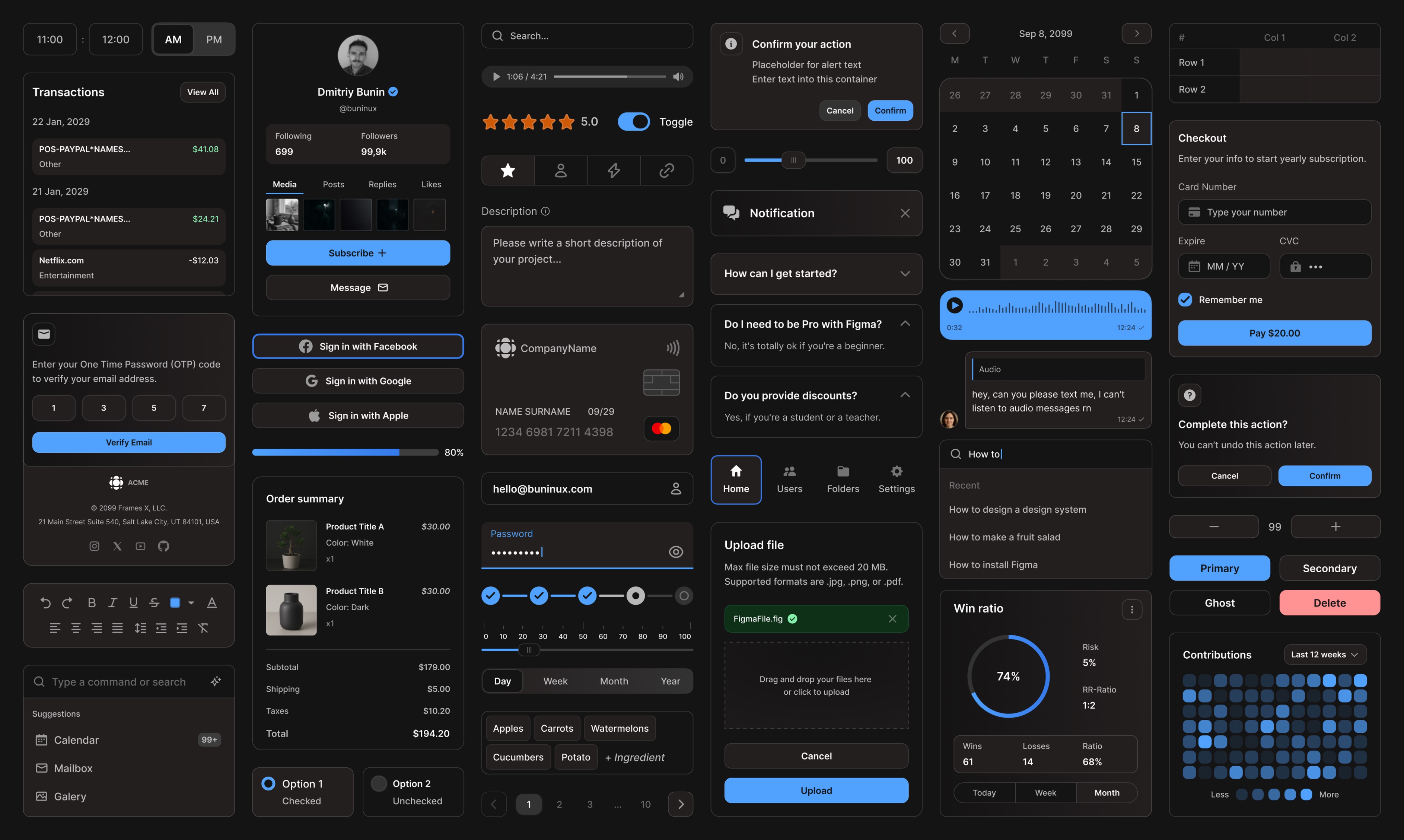Toggle bold formatting in the editor toolbar
Viewport: 1404px width, 840px height.
pyautogui.click(x=92, y=603)
